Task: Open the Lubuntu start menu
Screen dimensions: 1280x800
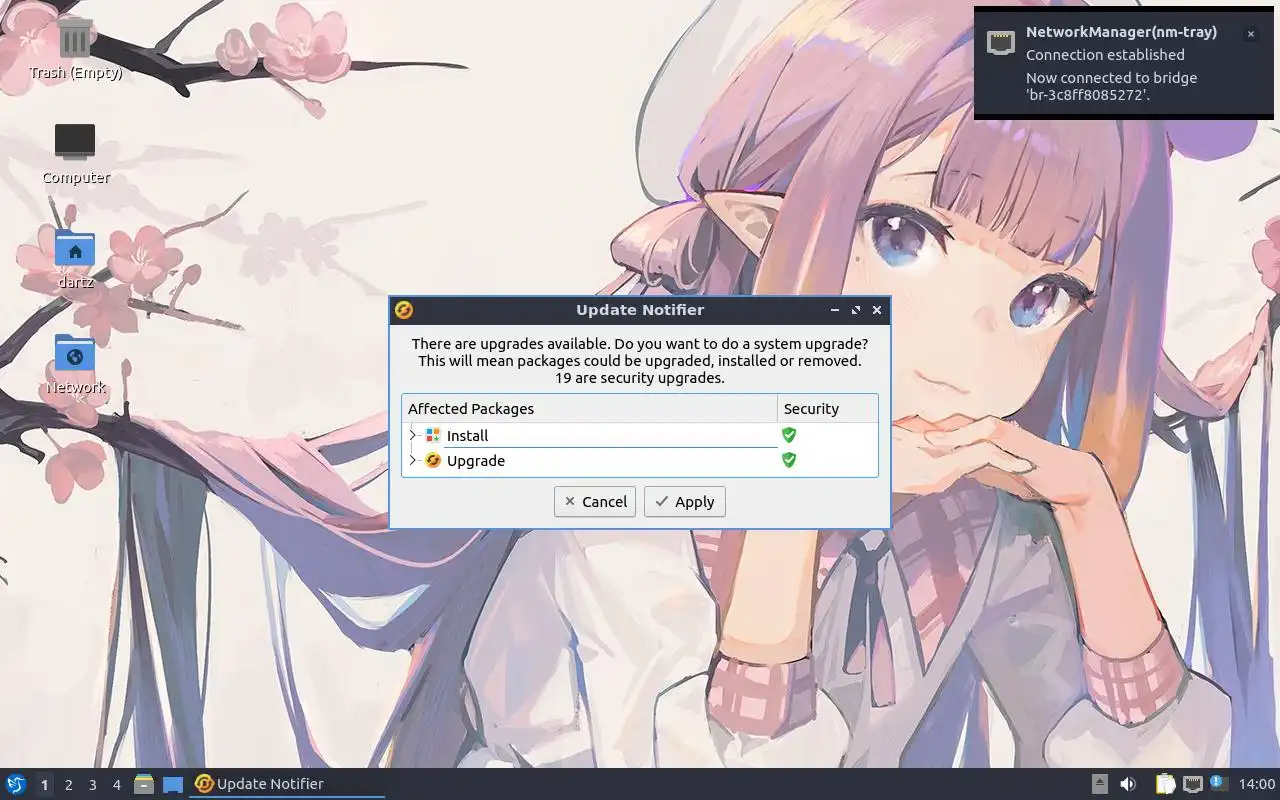Action: pyautogui.click(x=16, y=784)
